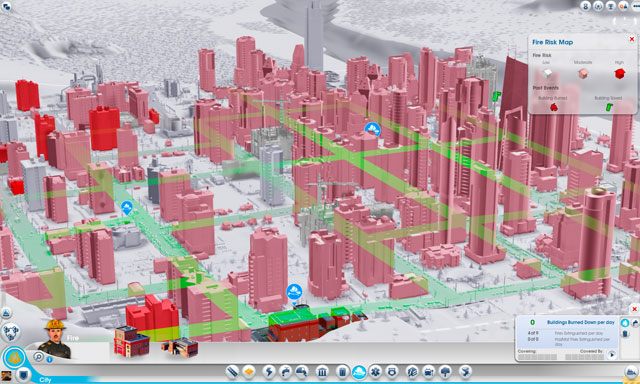Click the Building Burned red flame icon
Viewport: 640px width, 384px height.
(554, 107)
